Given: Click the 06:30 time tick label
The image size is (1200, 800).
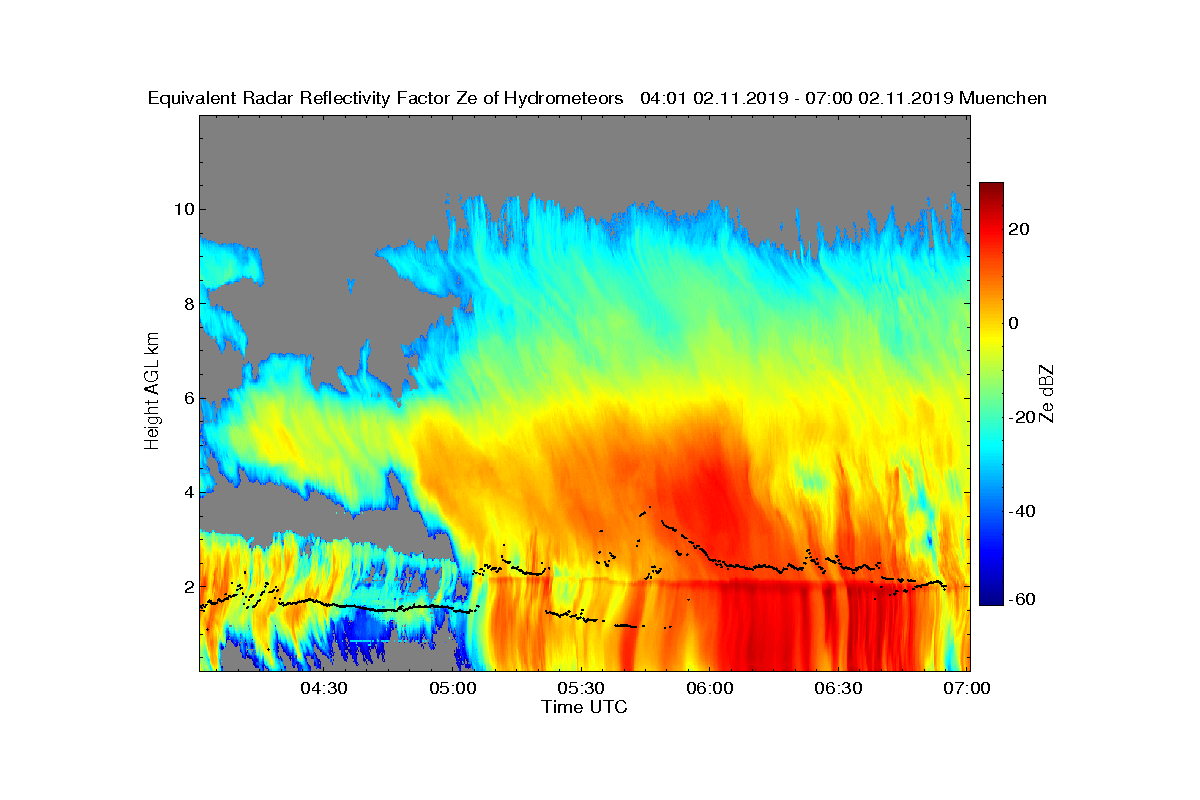Looking at the screenshot, I should [838, 688].
